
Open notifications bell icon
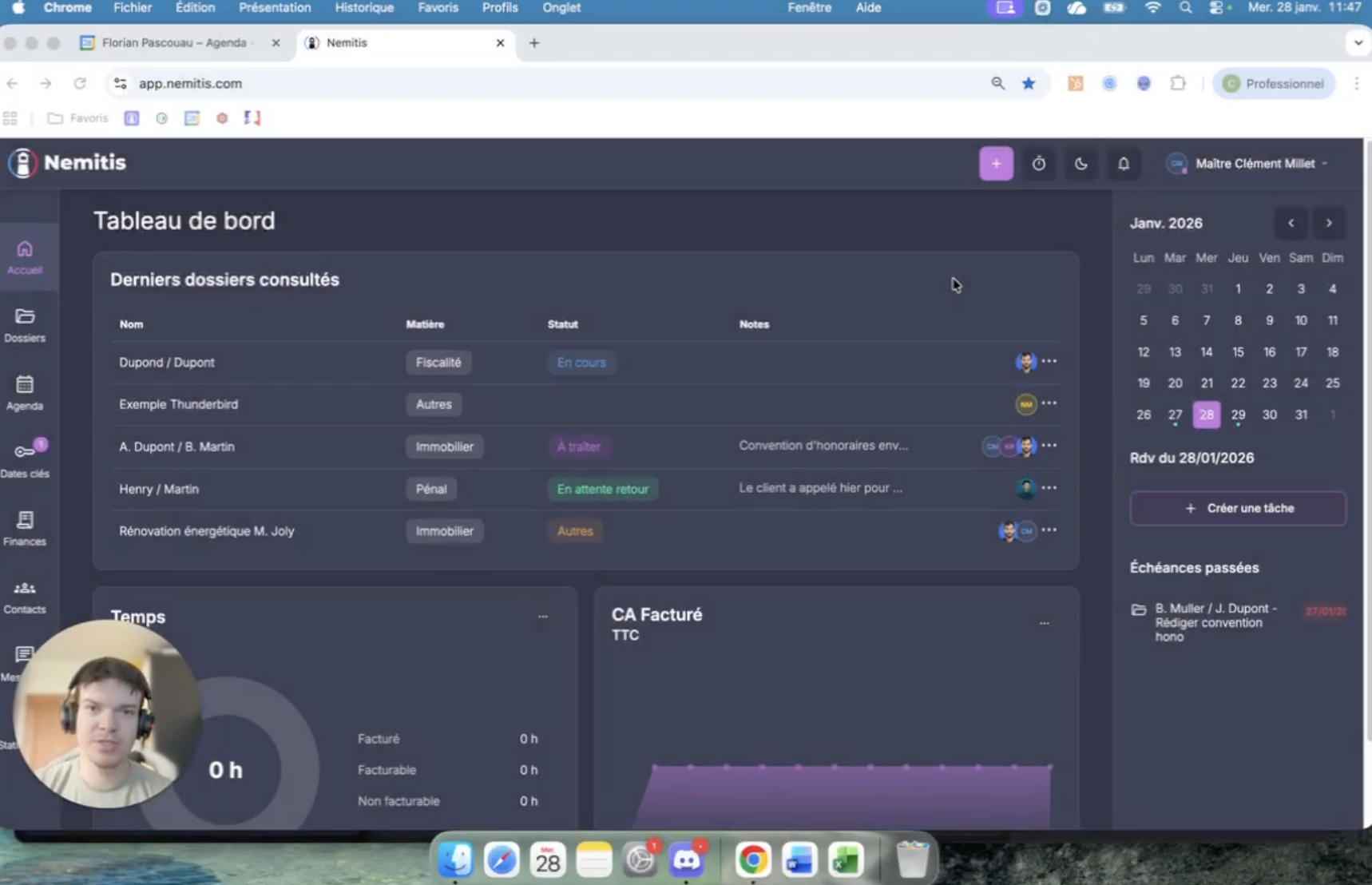(x=1123, y=164)
